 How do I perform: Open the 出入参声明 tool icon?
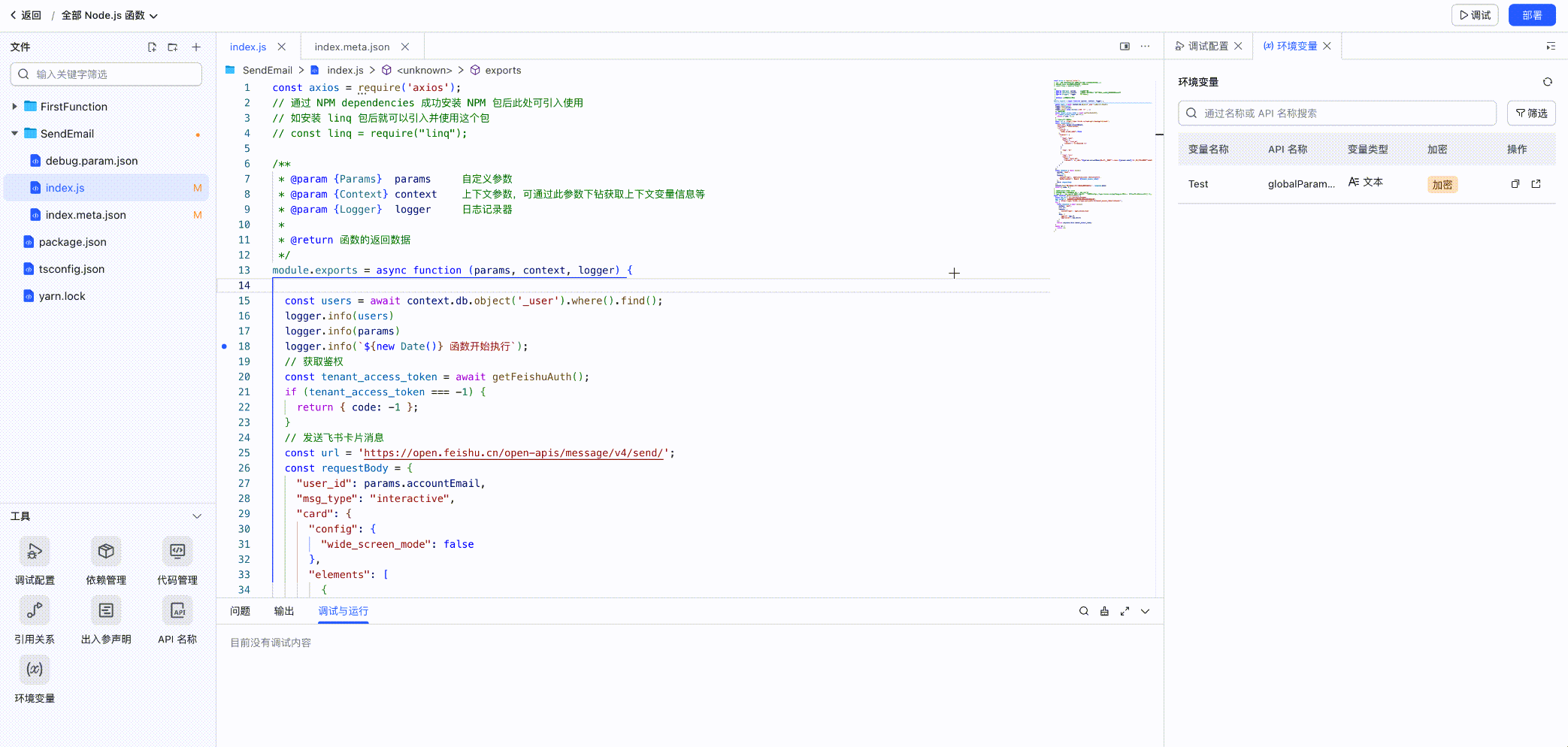(x=106, y=610)
